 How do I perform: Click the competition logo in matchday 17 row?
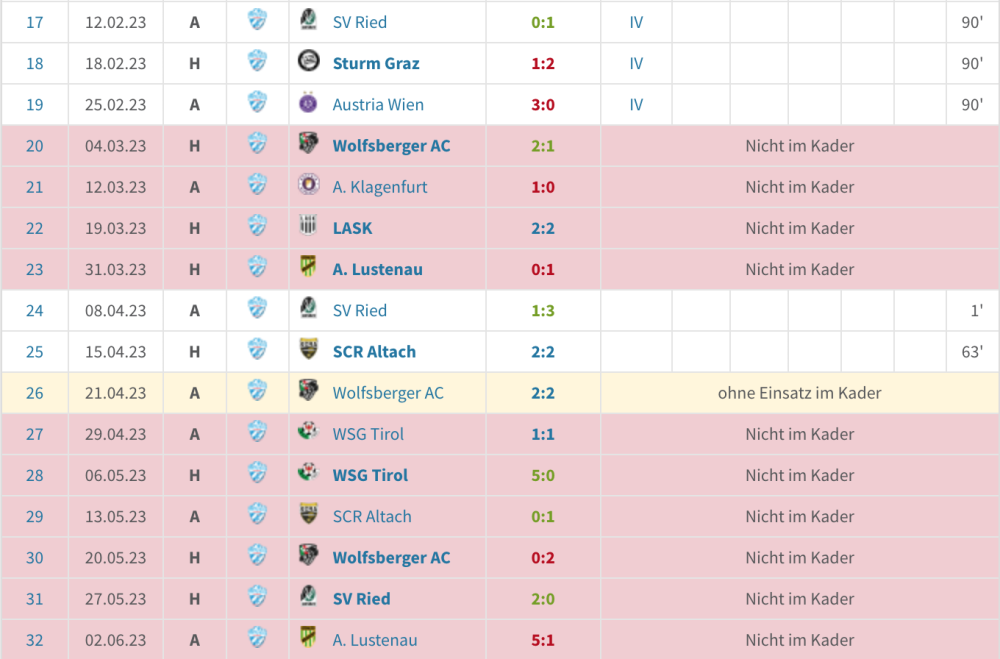pos(258,22)
